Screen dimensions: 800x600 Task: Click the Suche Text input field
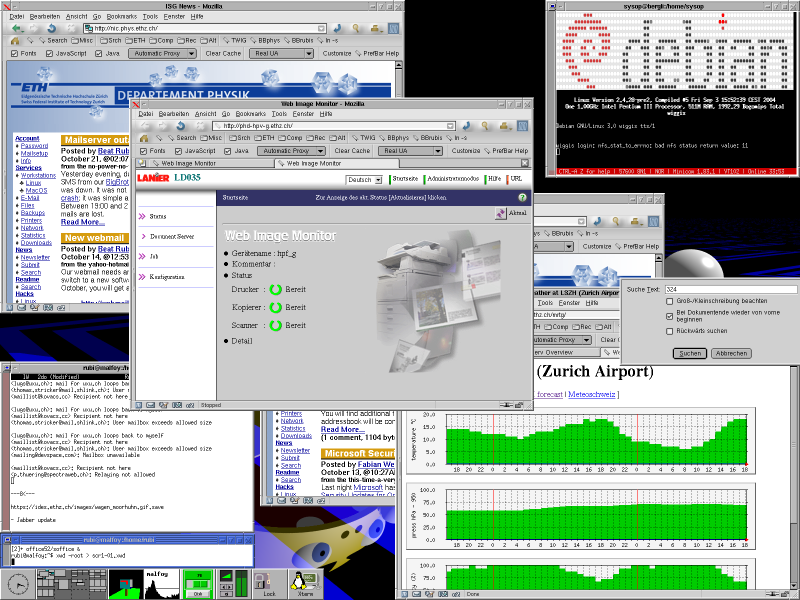pyautogui.click(x=731, y=289)
